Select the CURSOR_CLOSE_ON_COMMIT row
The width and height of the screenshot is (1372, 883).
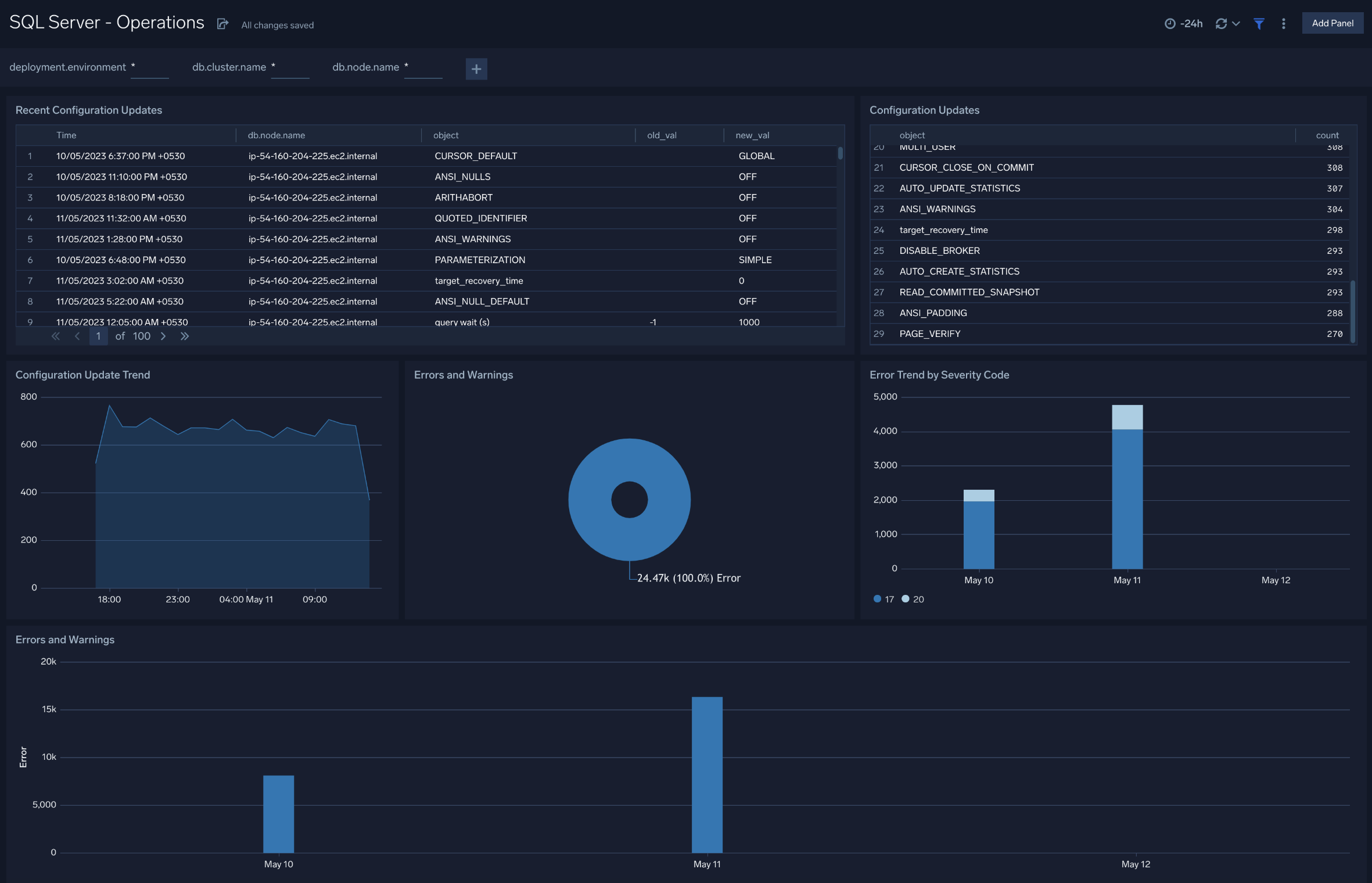click(x=1109, y=168)
